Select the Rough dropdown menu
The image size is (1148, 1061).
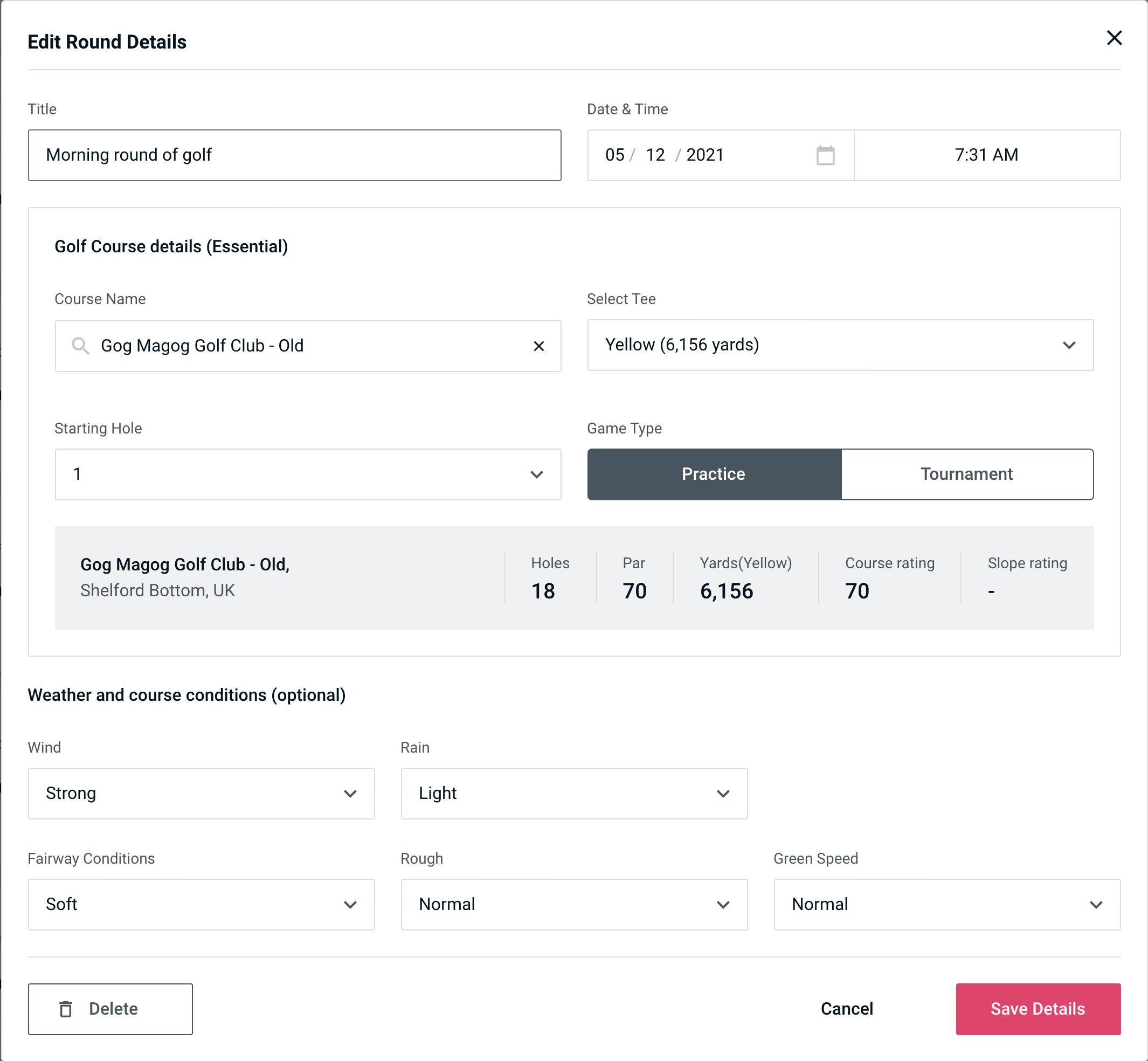(x=574, y=905)
